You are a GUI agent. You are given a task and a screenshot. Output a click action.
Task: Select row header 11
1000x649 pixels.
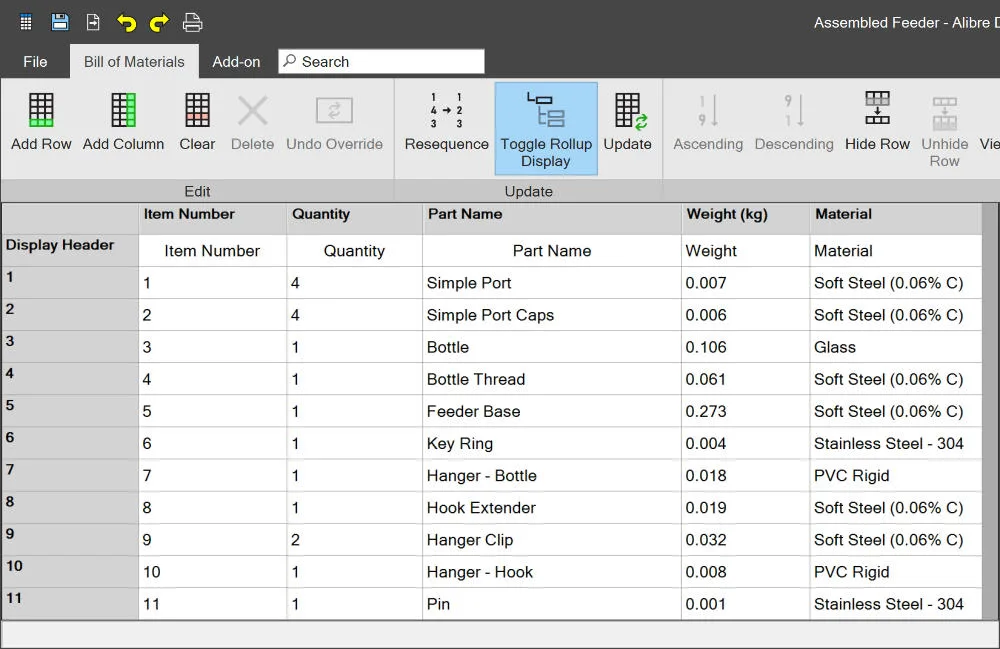[70, 604]
